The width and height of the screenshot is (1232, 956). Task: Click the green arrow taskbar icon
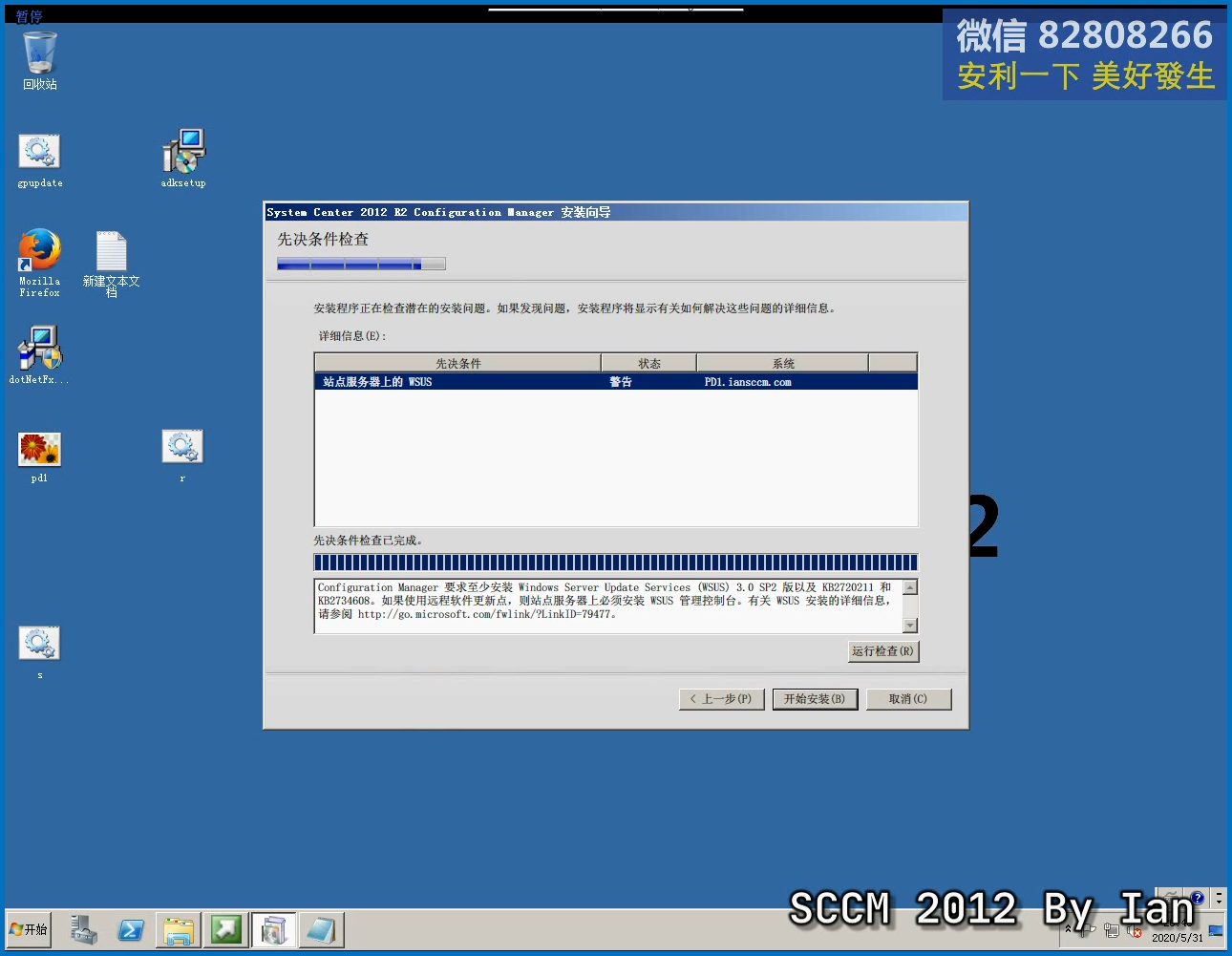[226, 929]
